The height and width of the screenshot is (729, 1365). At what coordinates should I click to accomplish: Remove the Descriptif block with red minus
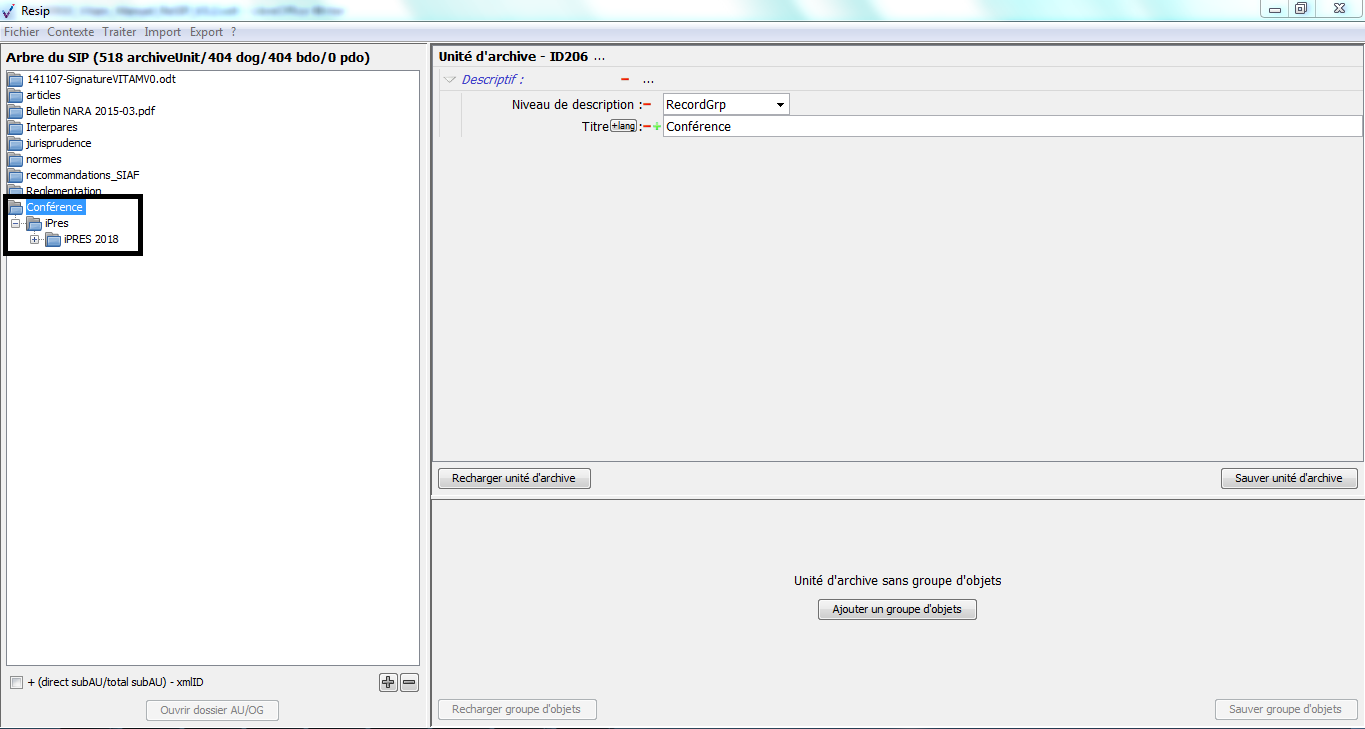[x=625, y=80]
